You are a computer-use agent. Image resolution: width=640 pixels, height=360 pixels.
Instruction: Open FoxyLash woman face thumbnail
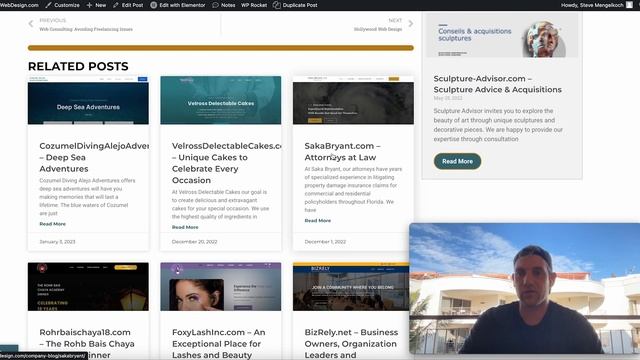[x=221, y=287]
